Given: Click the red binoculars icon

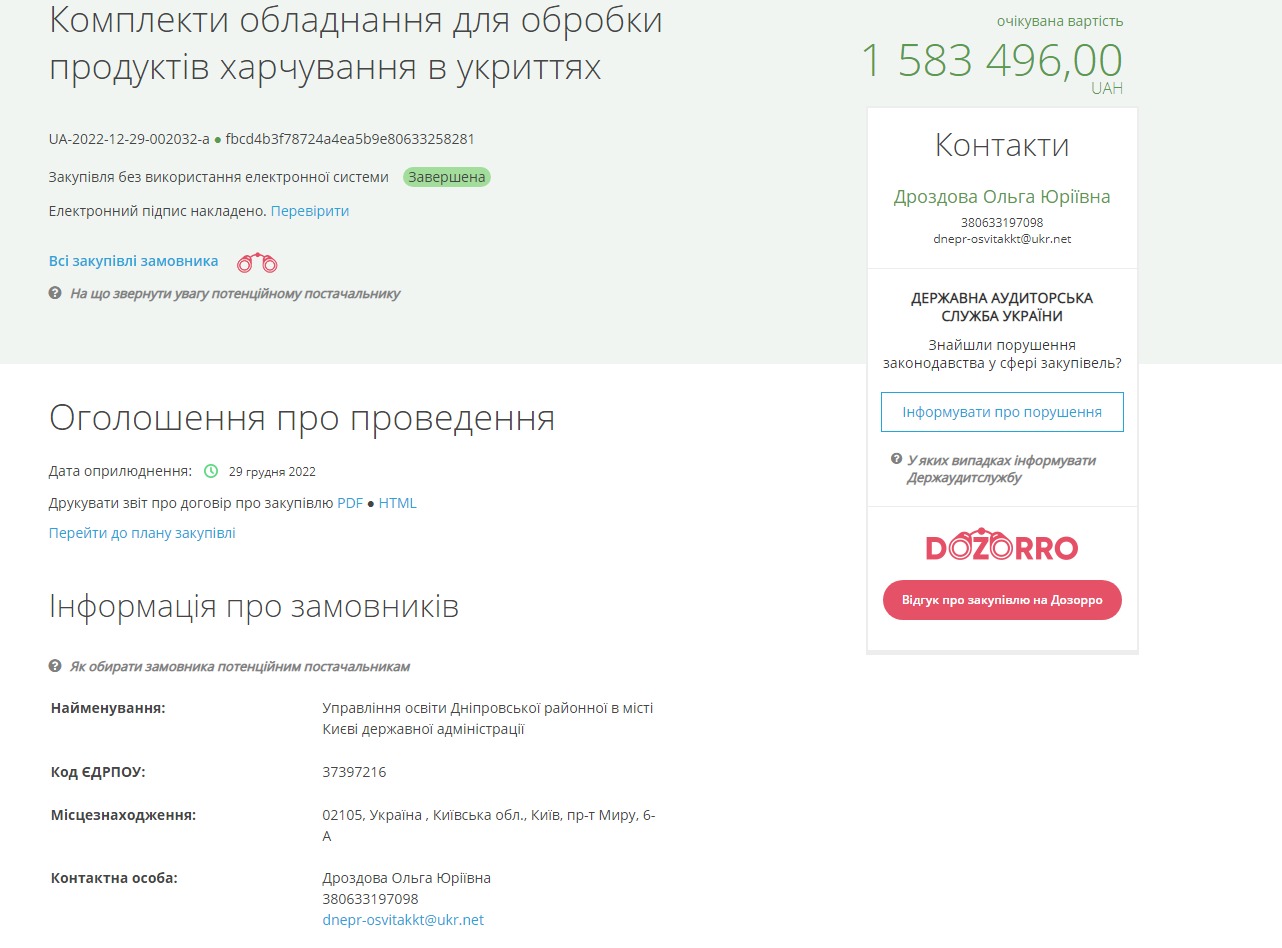Looking at the screenshot, I should (x=257, y=263).
